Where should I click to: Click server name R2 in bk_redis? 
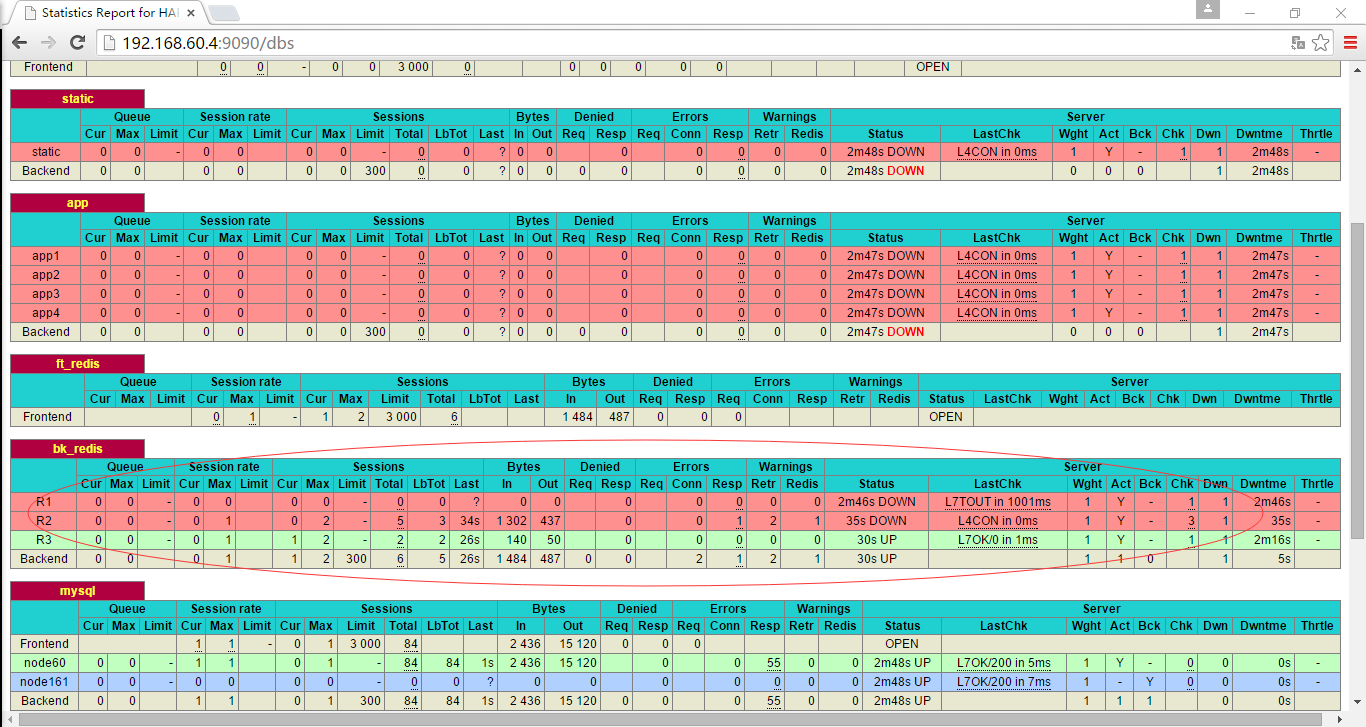44,521
